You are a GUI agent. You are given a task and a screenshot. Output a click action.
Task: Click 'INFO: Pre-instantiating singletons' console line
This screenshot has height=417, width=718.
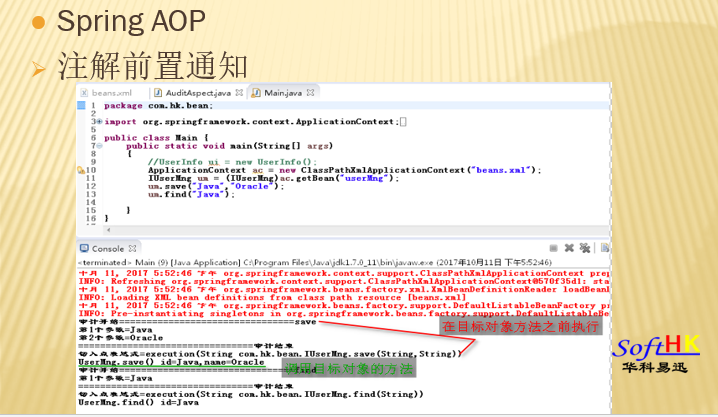[x=343, y=314]
